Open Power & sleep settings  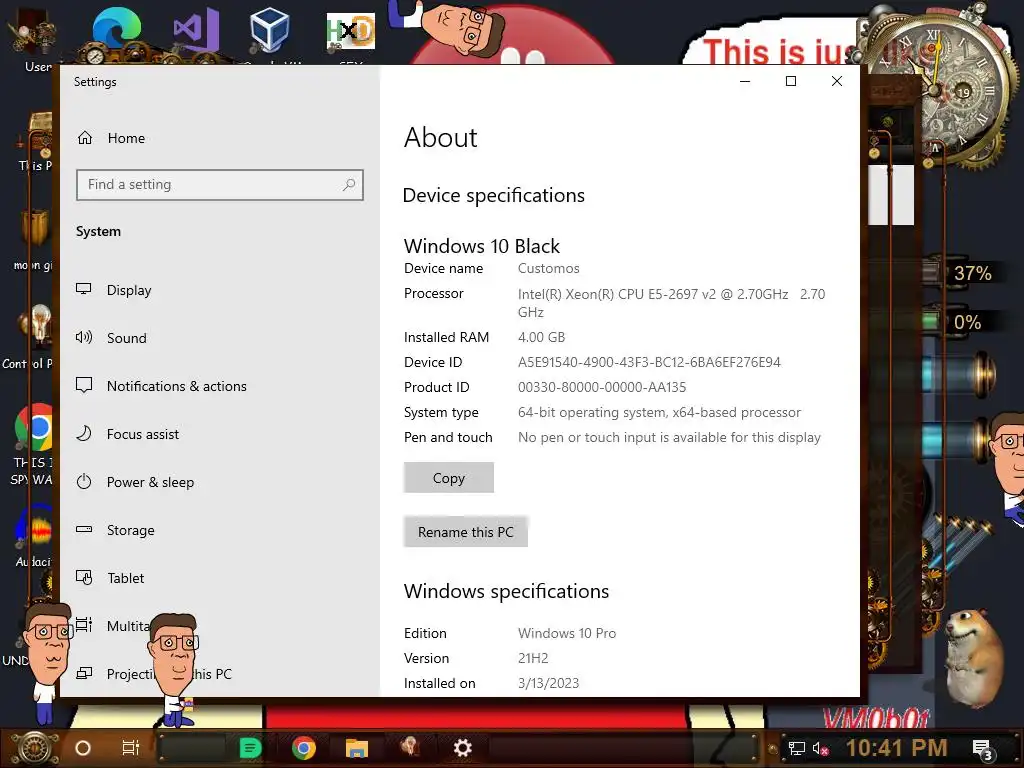click(x=150, y=482)
